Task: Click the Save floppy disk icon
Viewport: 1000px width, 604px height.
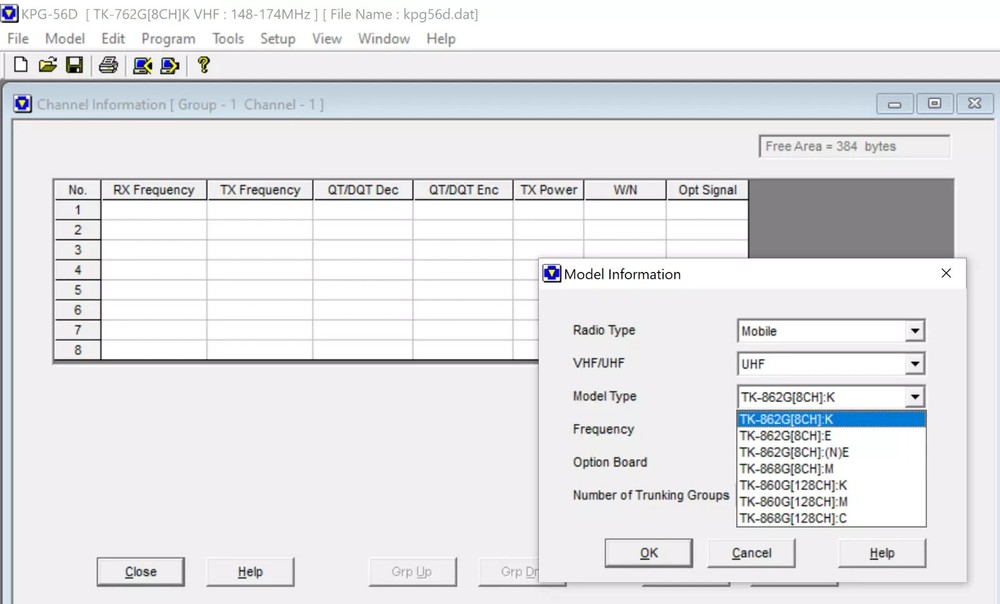Action: click(75, 65)
